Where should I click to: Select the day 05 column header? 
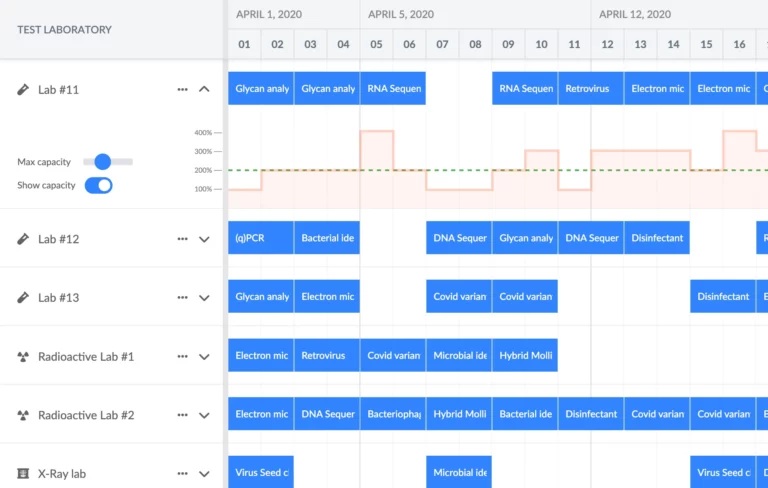(x=376, y=44)
